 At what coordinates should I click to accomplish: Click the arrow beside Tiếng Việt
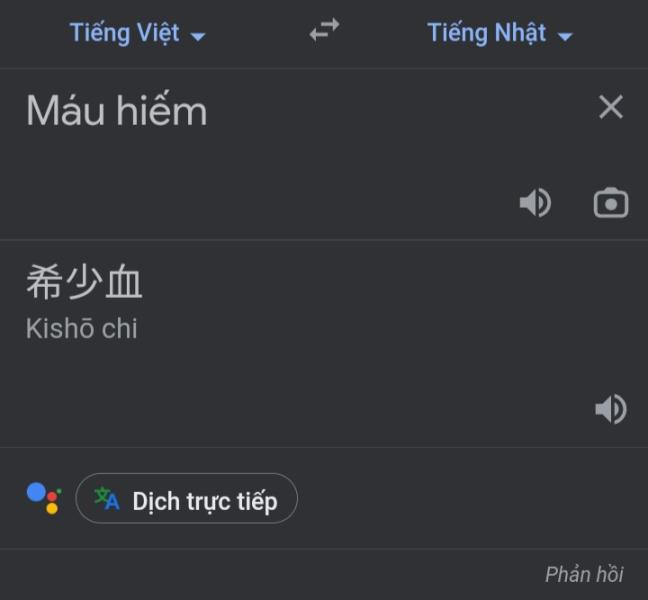pos(198,37)
